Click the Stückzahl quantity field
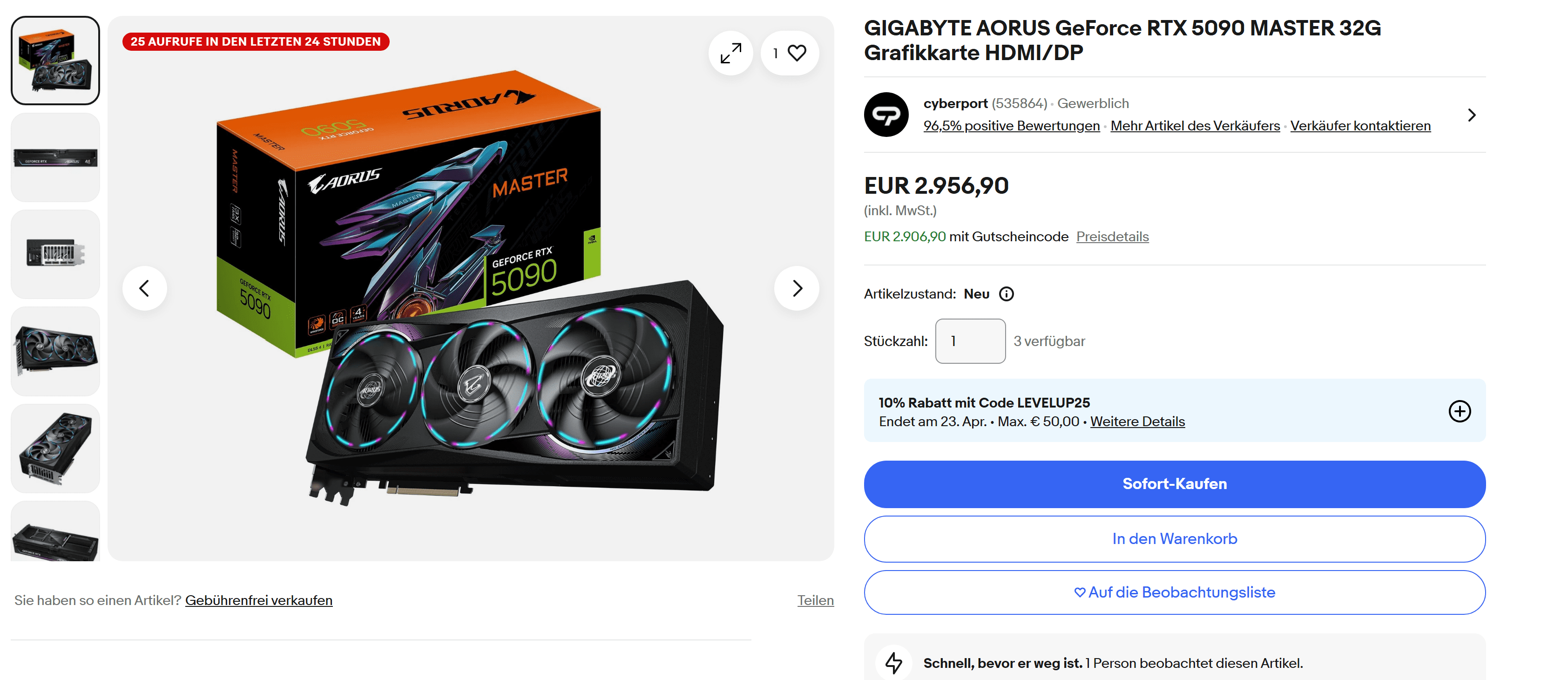 970,341
